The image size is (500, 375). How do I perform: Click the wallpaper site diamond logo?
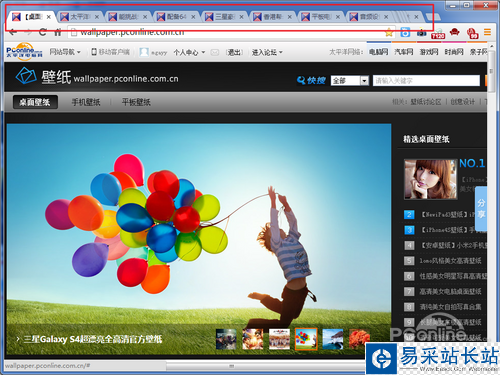[26, 76]
